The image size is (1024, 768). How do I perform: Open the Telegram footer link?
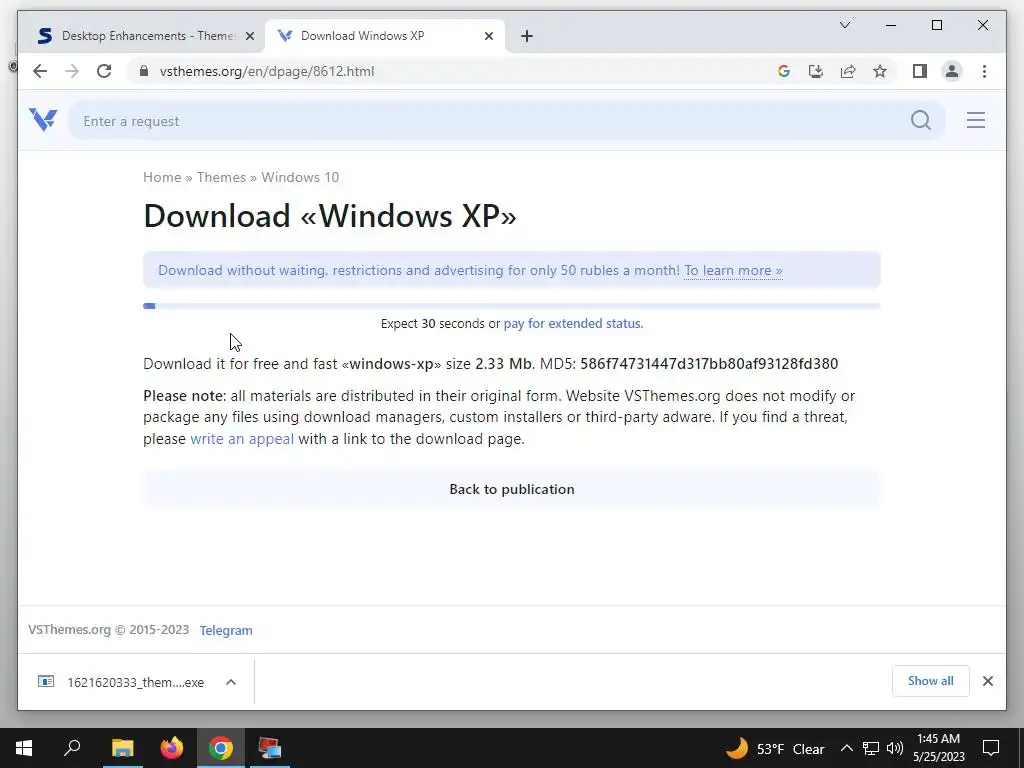pyautogui.click(x=226, y=630)
